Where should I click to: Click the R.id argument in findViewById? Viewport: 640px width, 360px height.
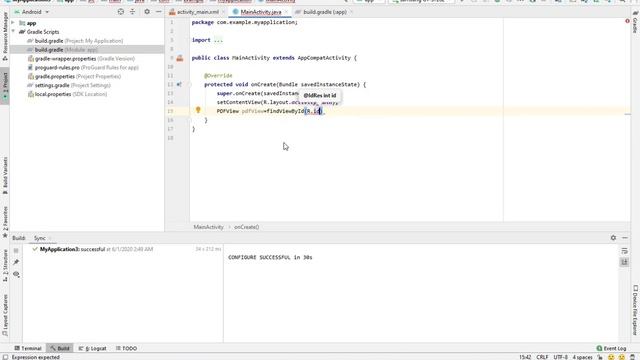click(314, 111)
